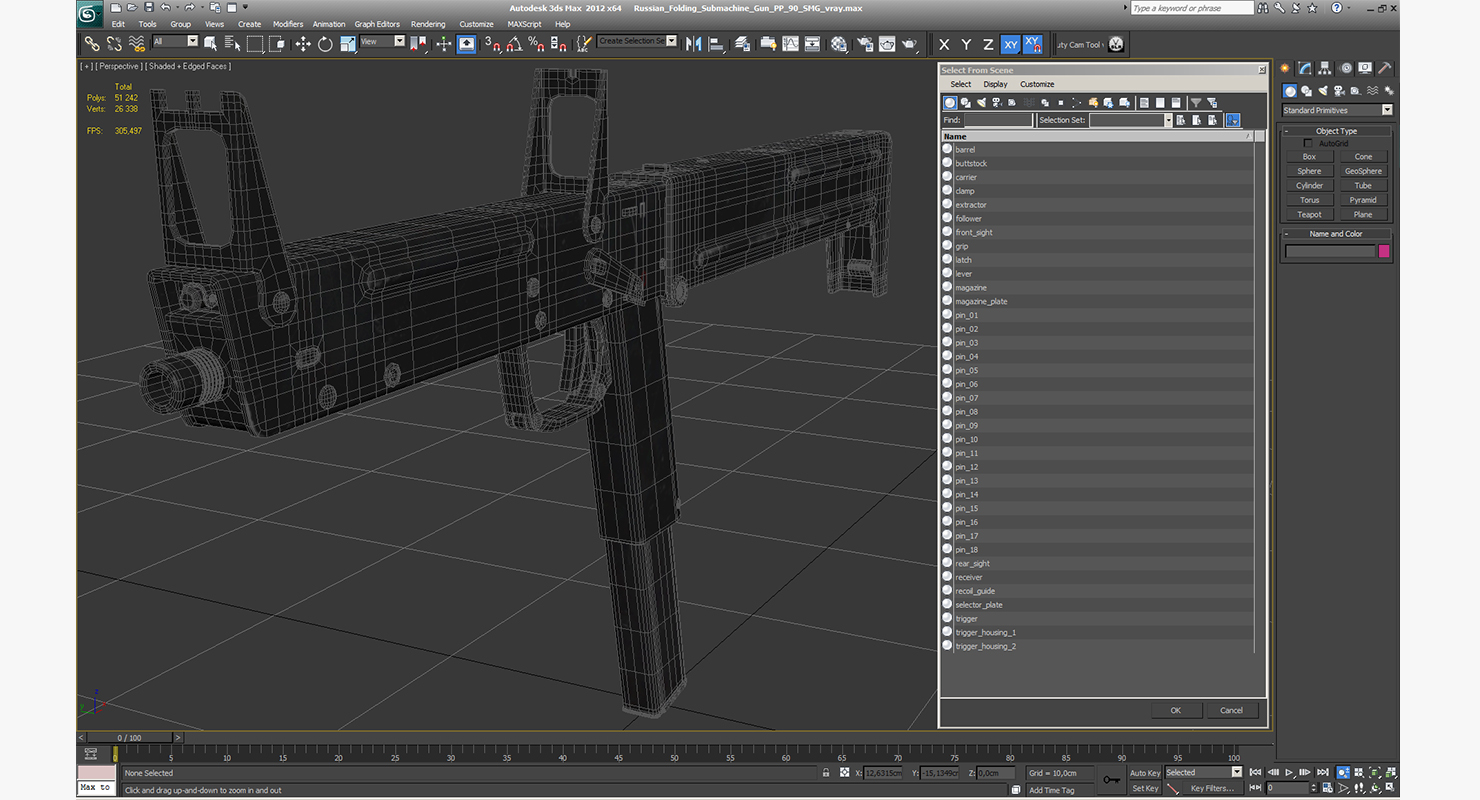Toggle the Window/Crossing selection mode
Screen dimensions: 1480x800
click(277, 44)
